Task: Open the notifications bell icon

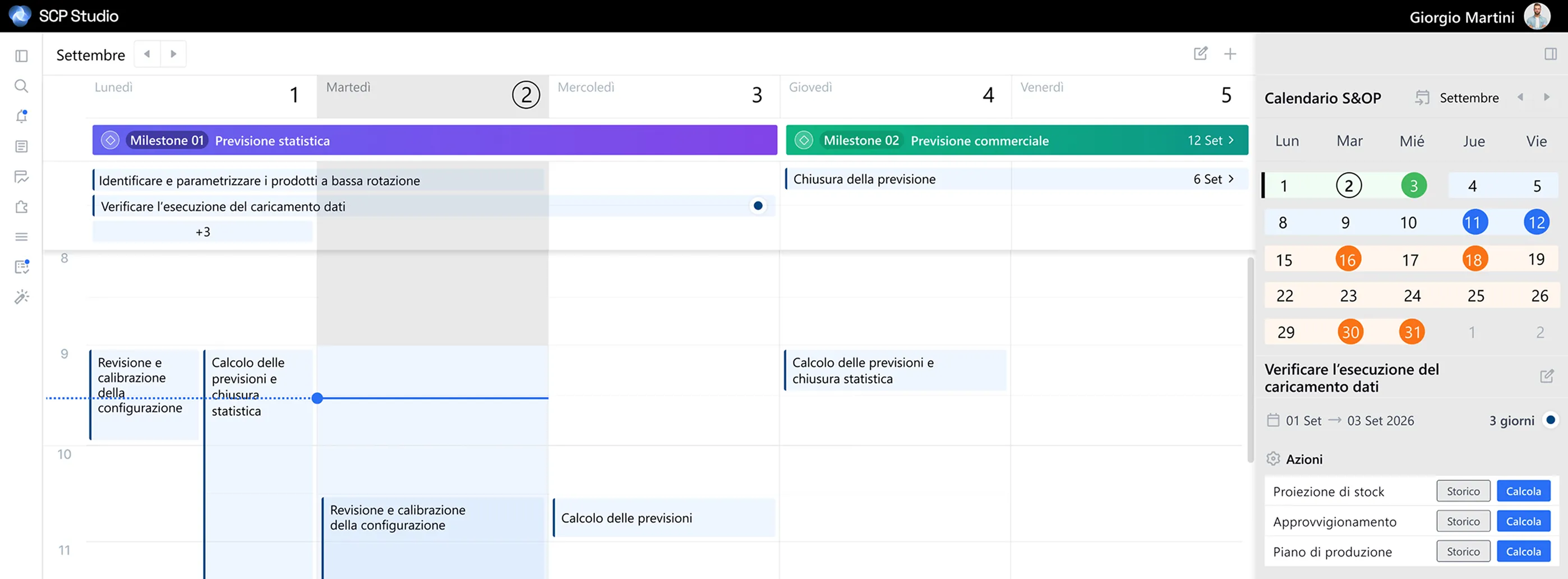Action: pos(21,116)
